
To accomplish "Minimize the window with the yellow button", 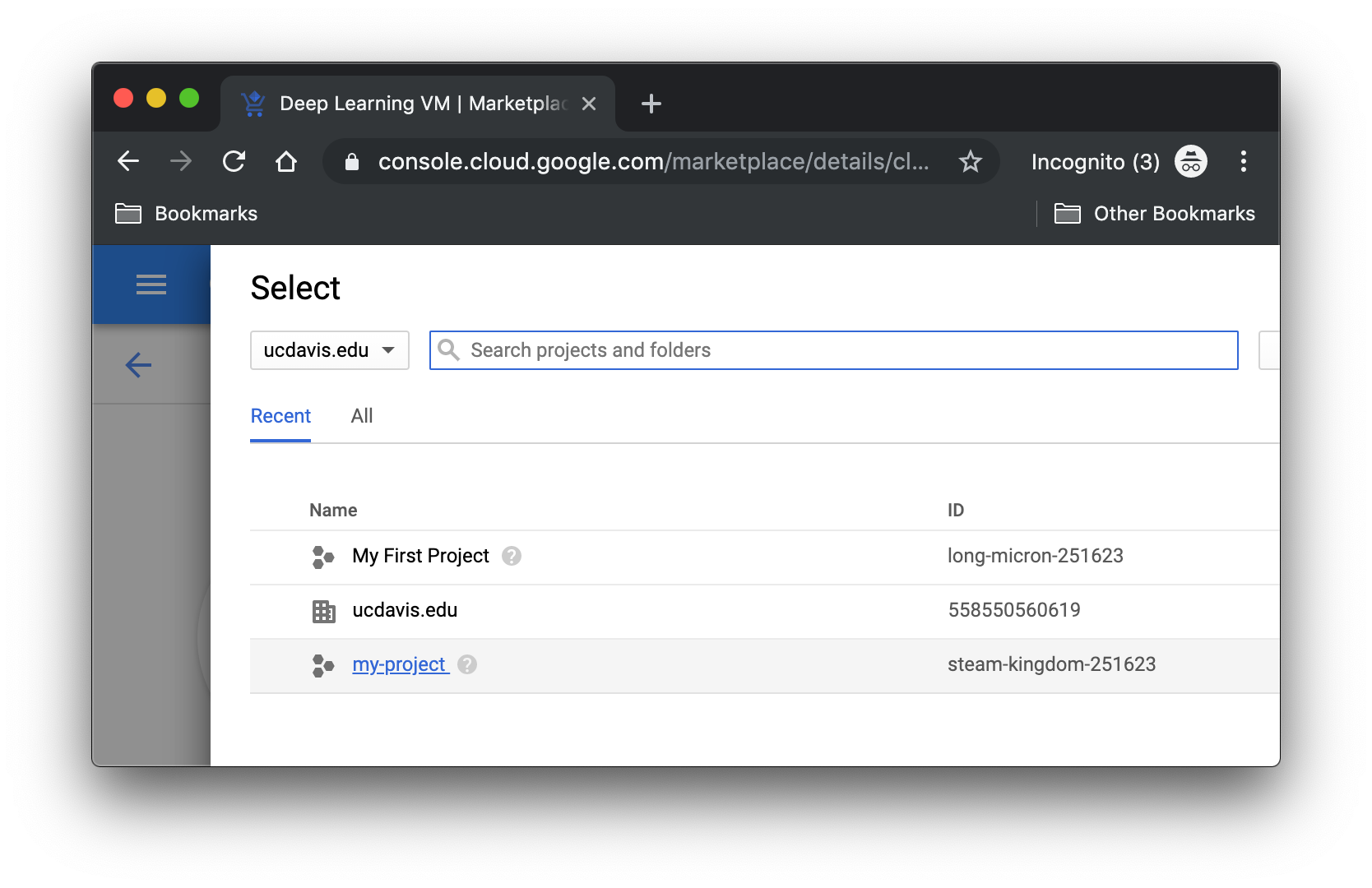I will pyautogui.click(x=156, y=98).
